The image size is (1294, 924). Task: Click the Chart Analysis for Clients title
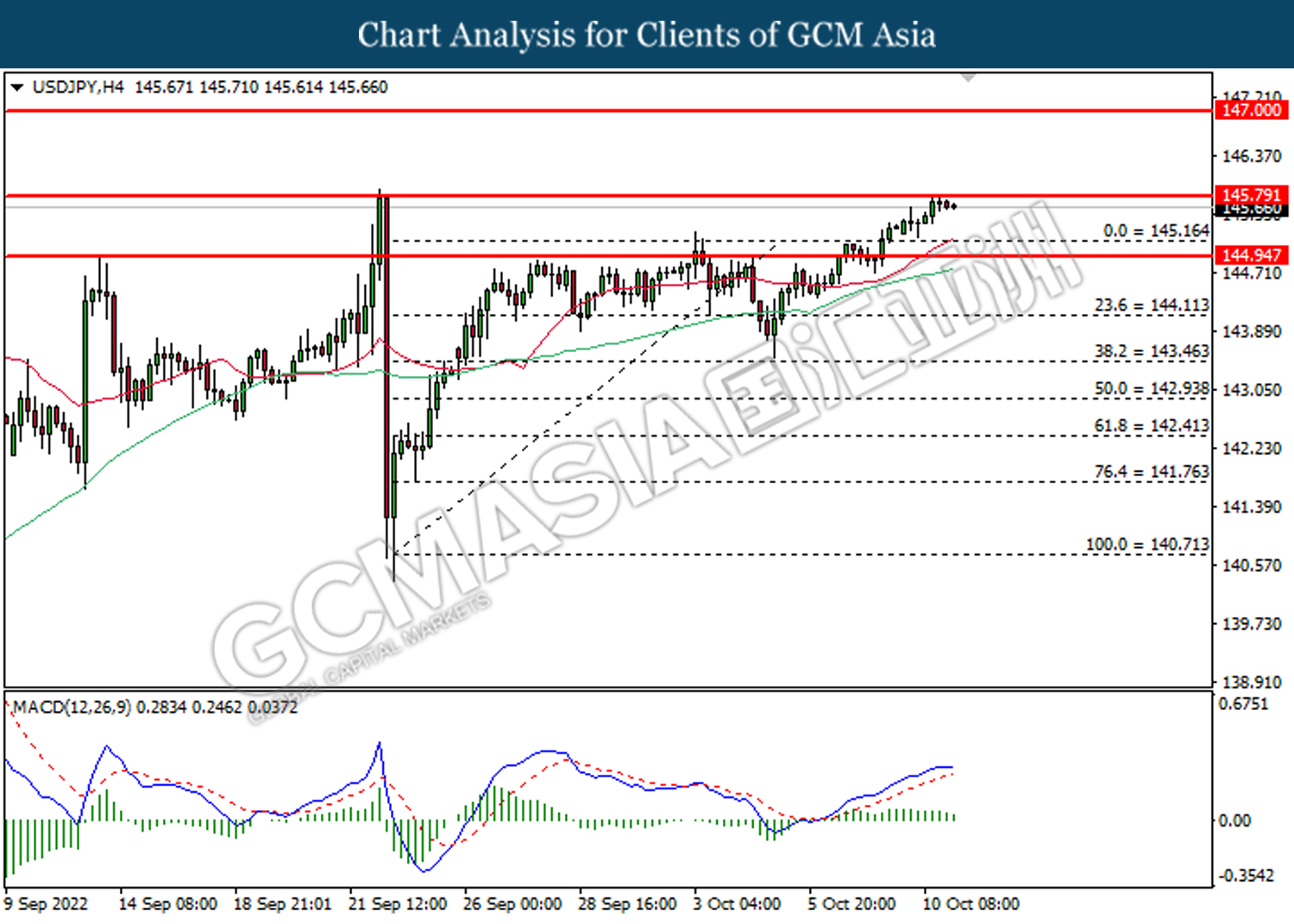(x=647, y=35)
